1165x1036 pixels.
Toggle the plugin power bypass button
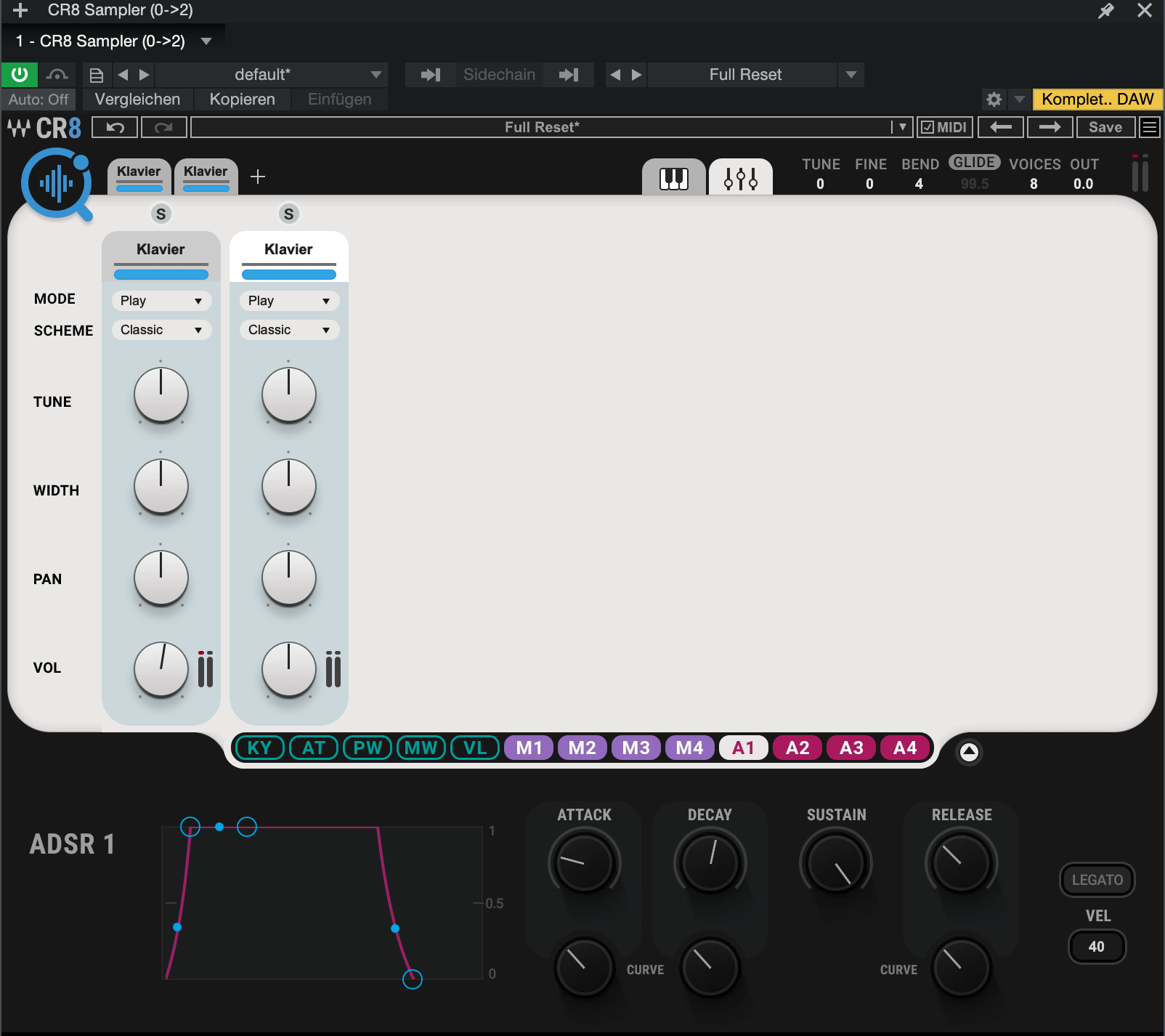[20, 75]
